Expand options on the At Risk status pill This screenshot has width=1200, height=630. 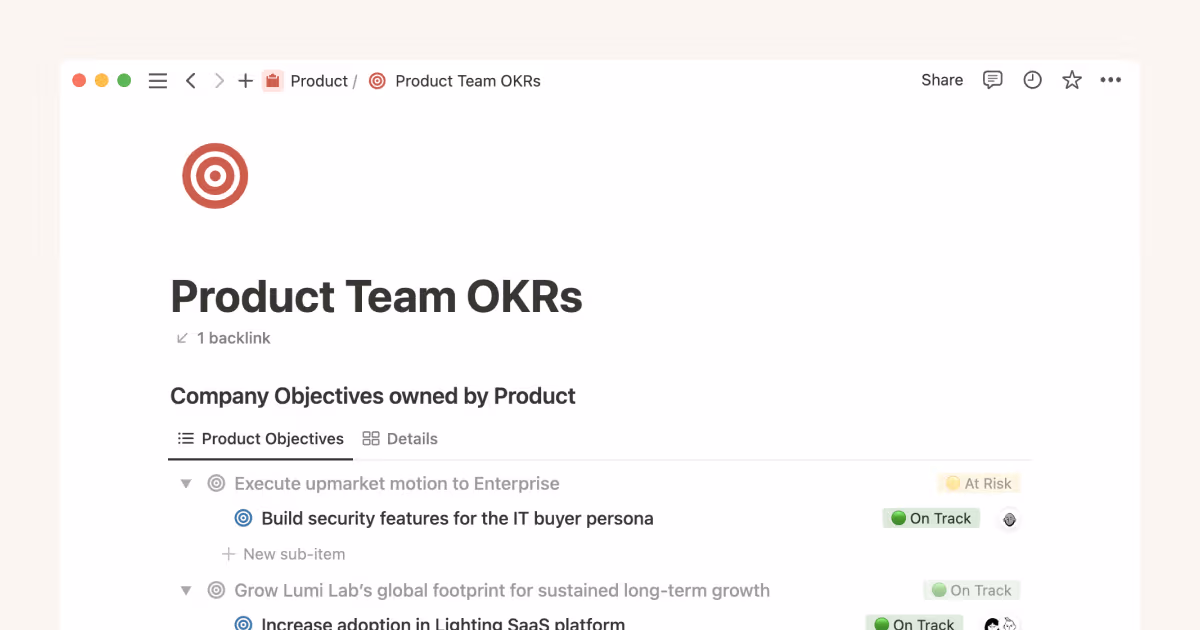[978, 483]
